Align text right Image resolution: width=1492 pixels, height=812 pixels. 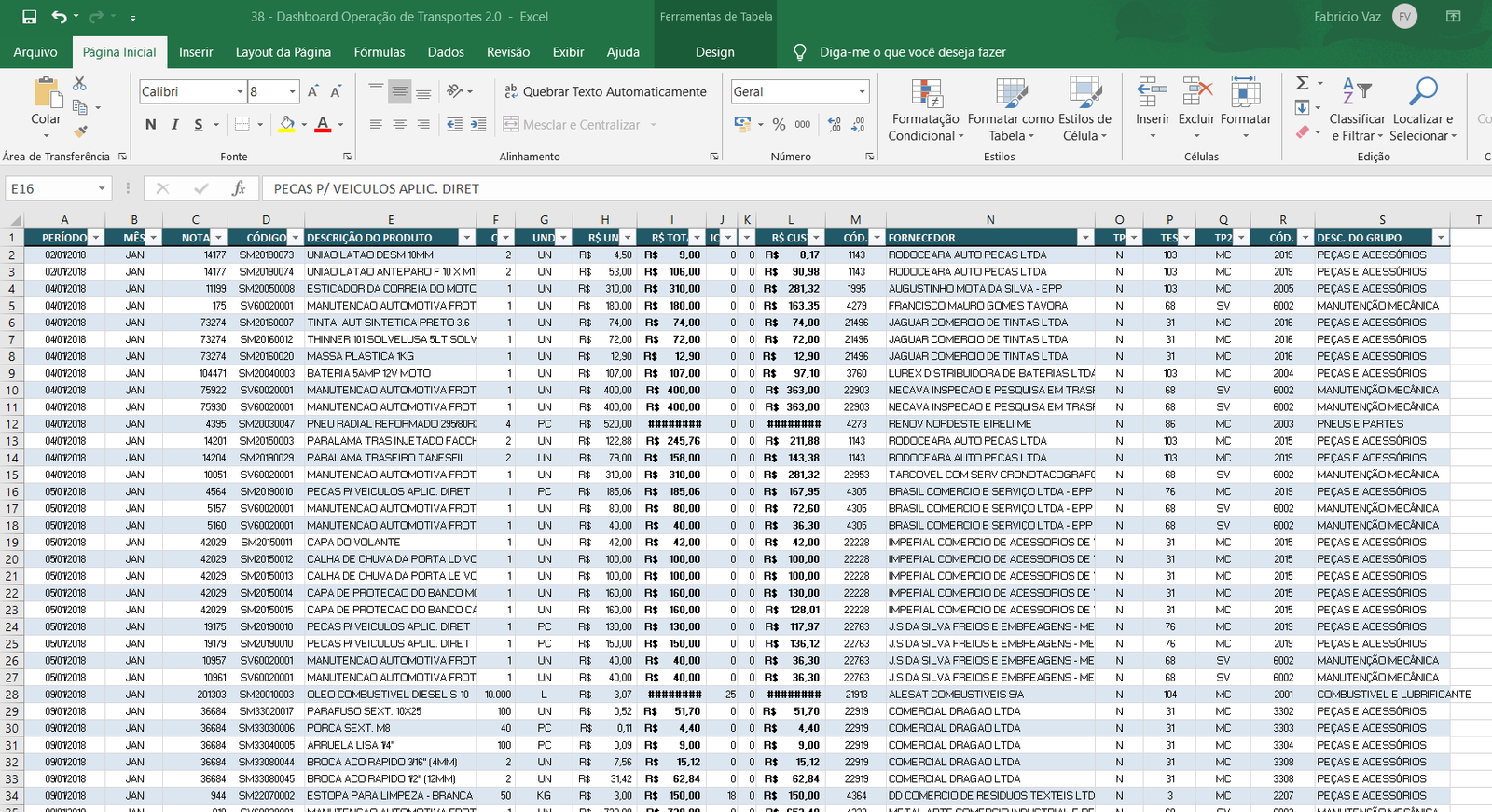(423, 124)
